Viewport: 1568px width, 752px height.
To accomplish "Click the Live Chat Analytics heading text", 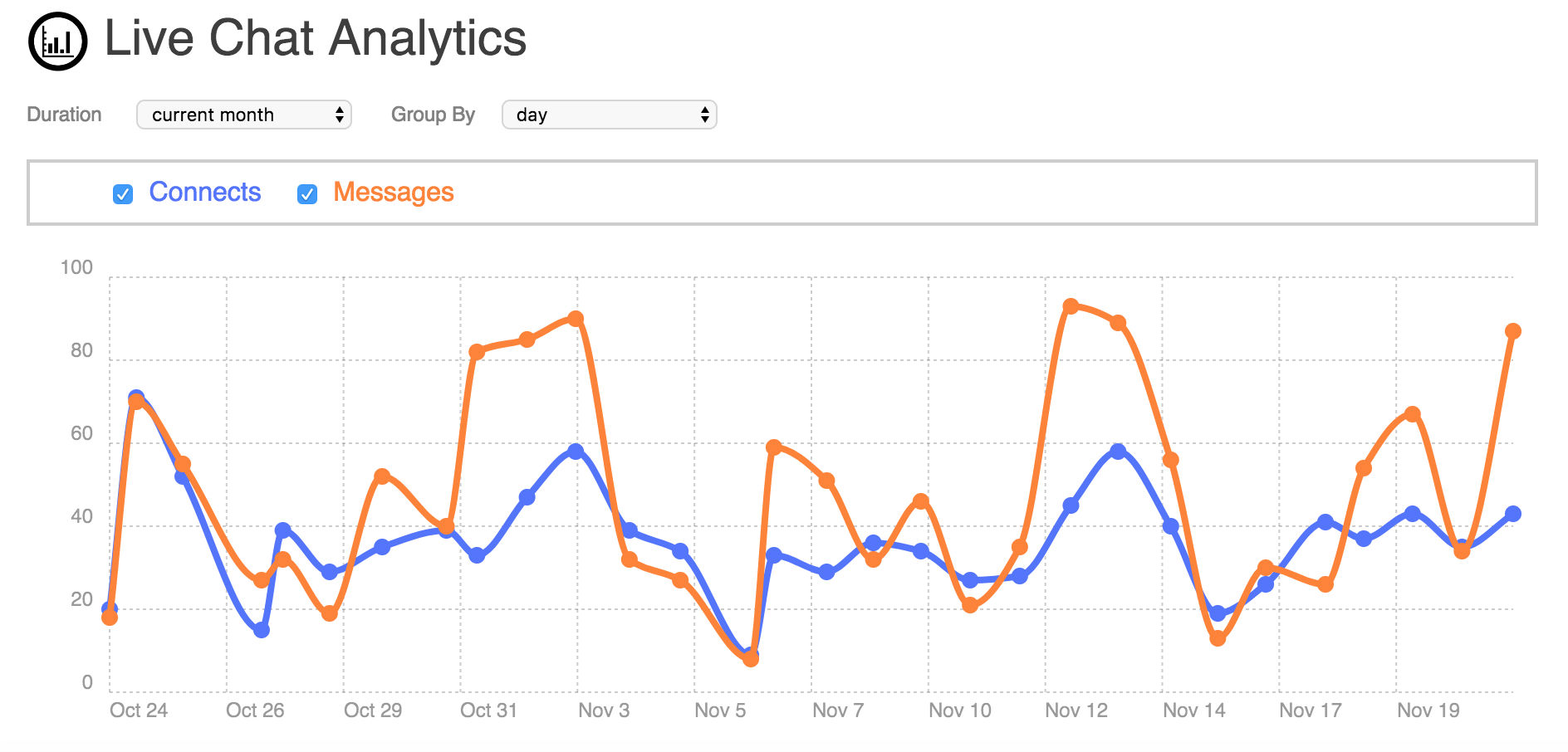I will (x=316, y=38).
